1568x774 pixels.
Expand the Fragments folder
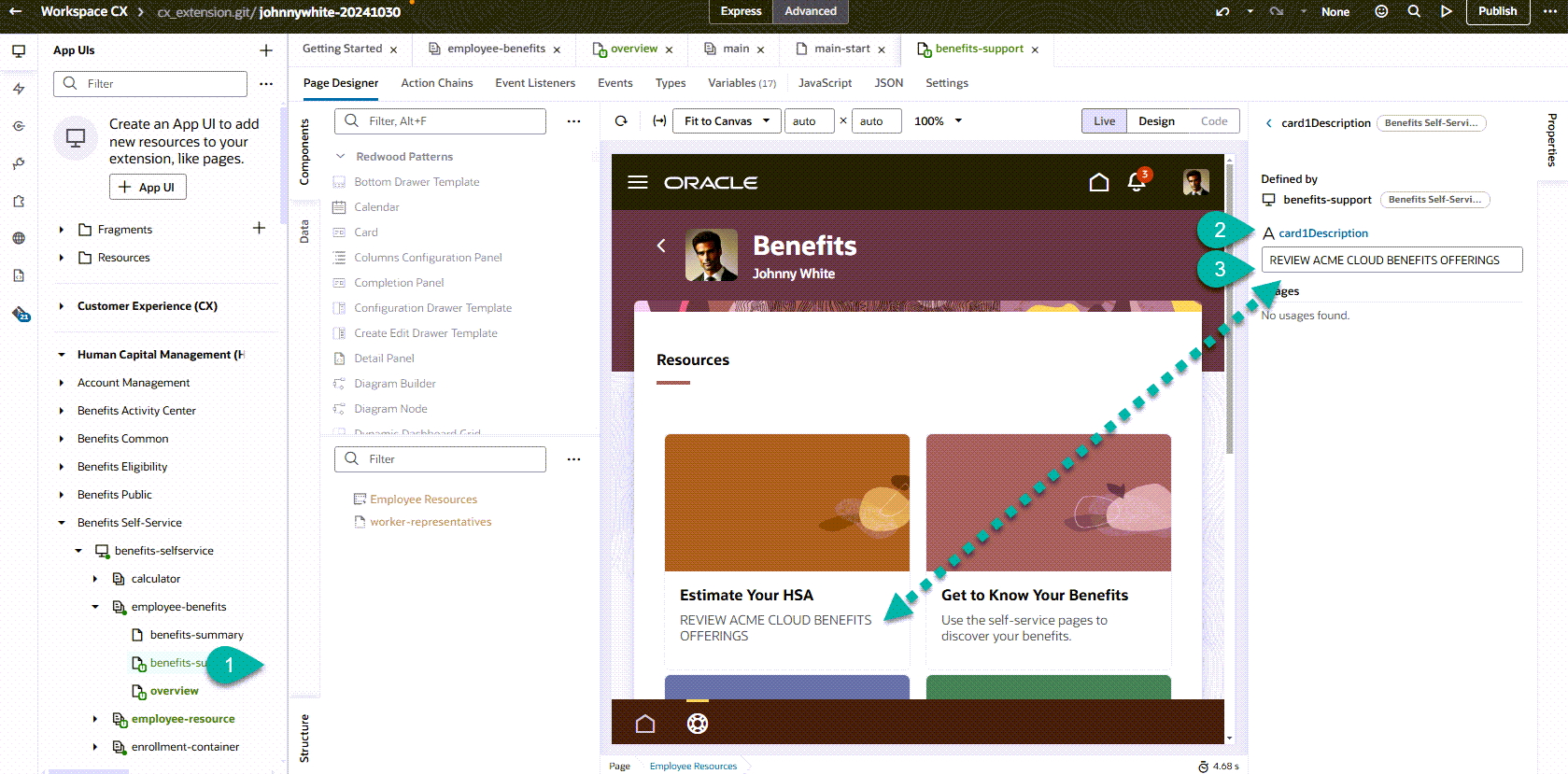[62, 230]
